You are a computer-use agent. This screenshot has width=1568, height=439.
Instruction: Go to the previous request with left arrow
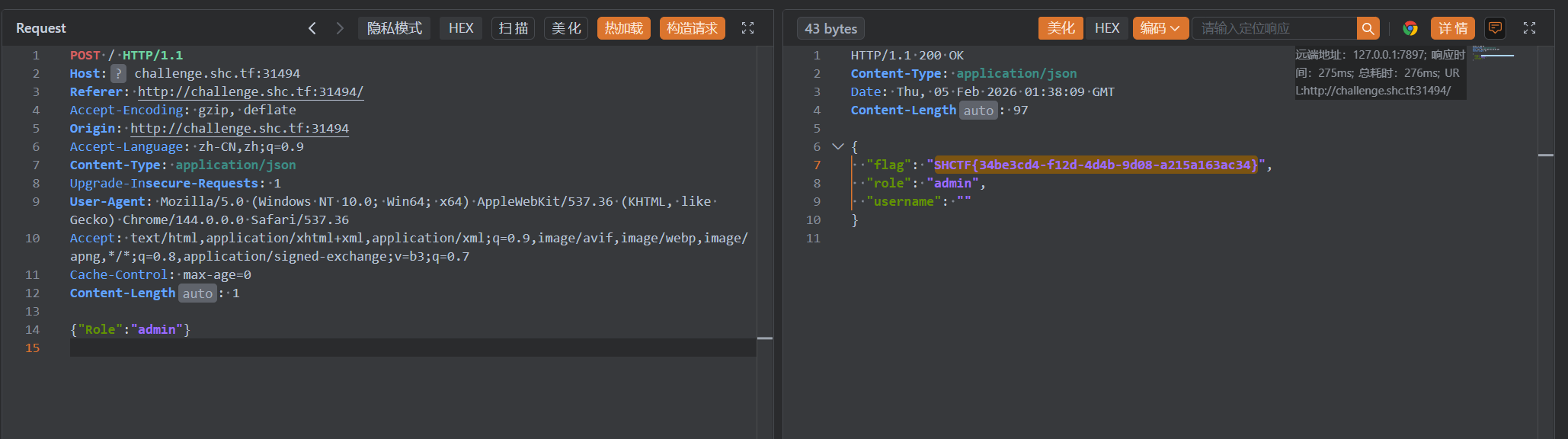[312, 28]
